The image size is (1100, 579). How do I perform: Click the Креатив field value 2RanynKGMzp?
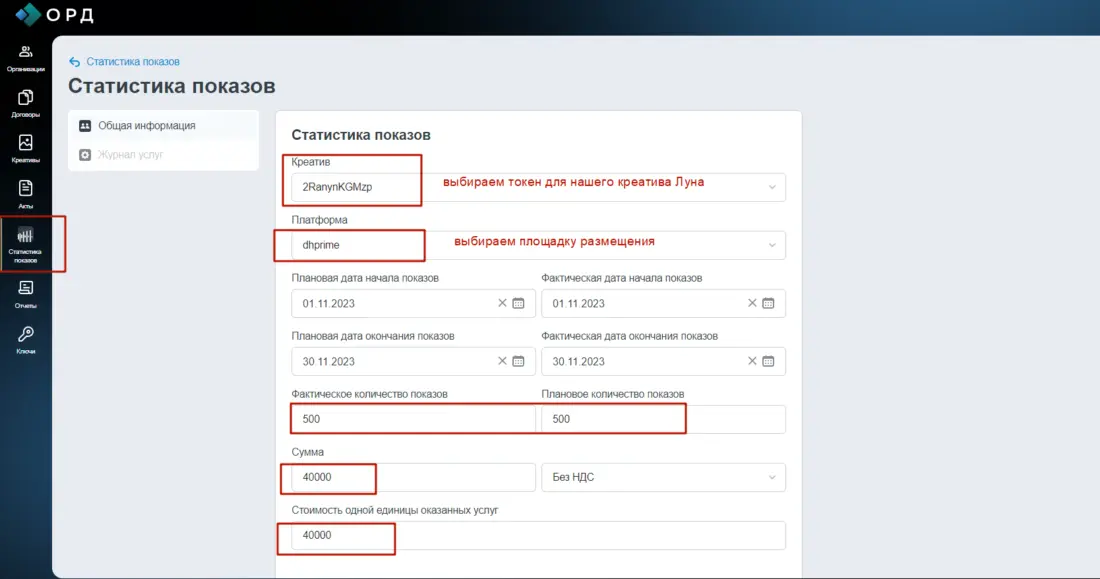tap(337, 187)
